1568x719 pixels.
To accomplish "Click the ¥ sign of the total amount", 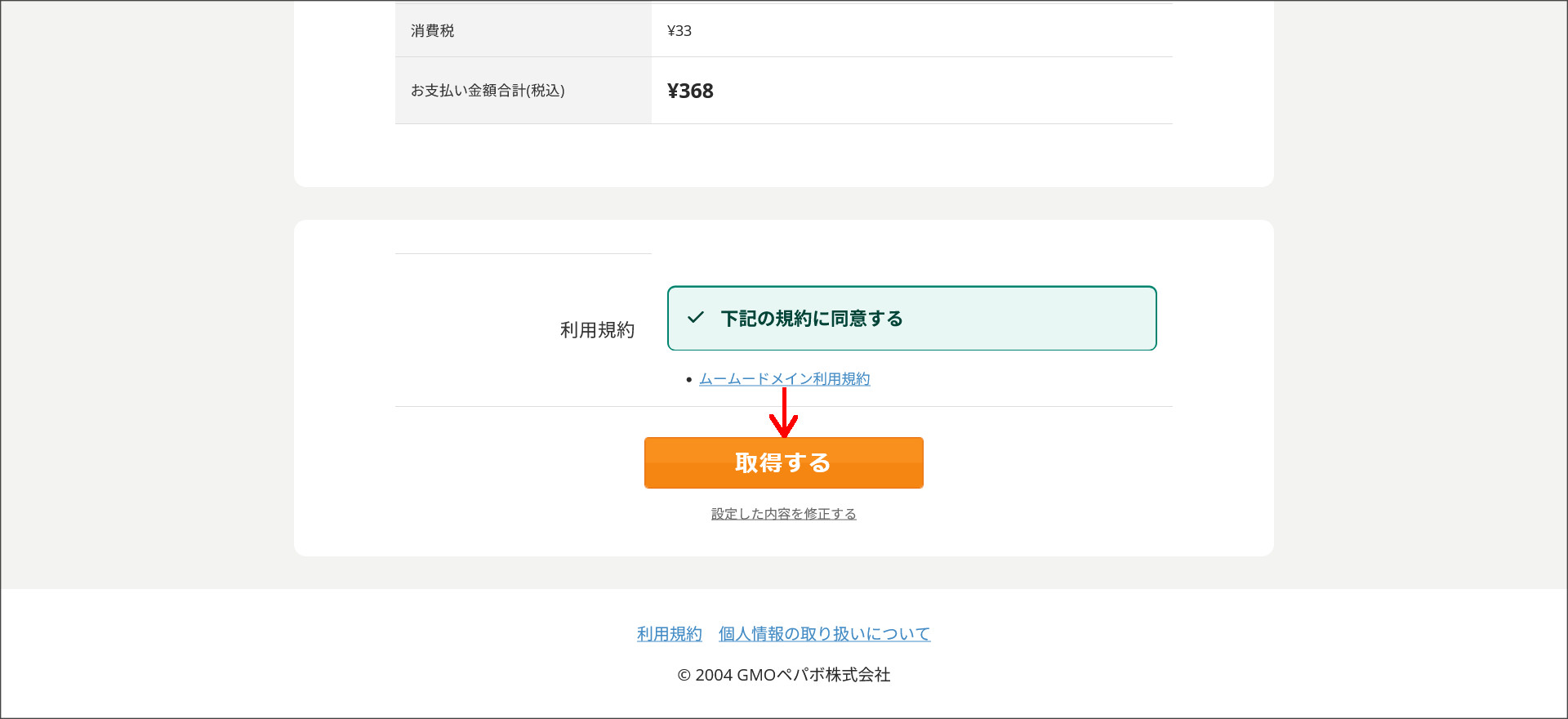I will (673, 91).
